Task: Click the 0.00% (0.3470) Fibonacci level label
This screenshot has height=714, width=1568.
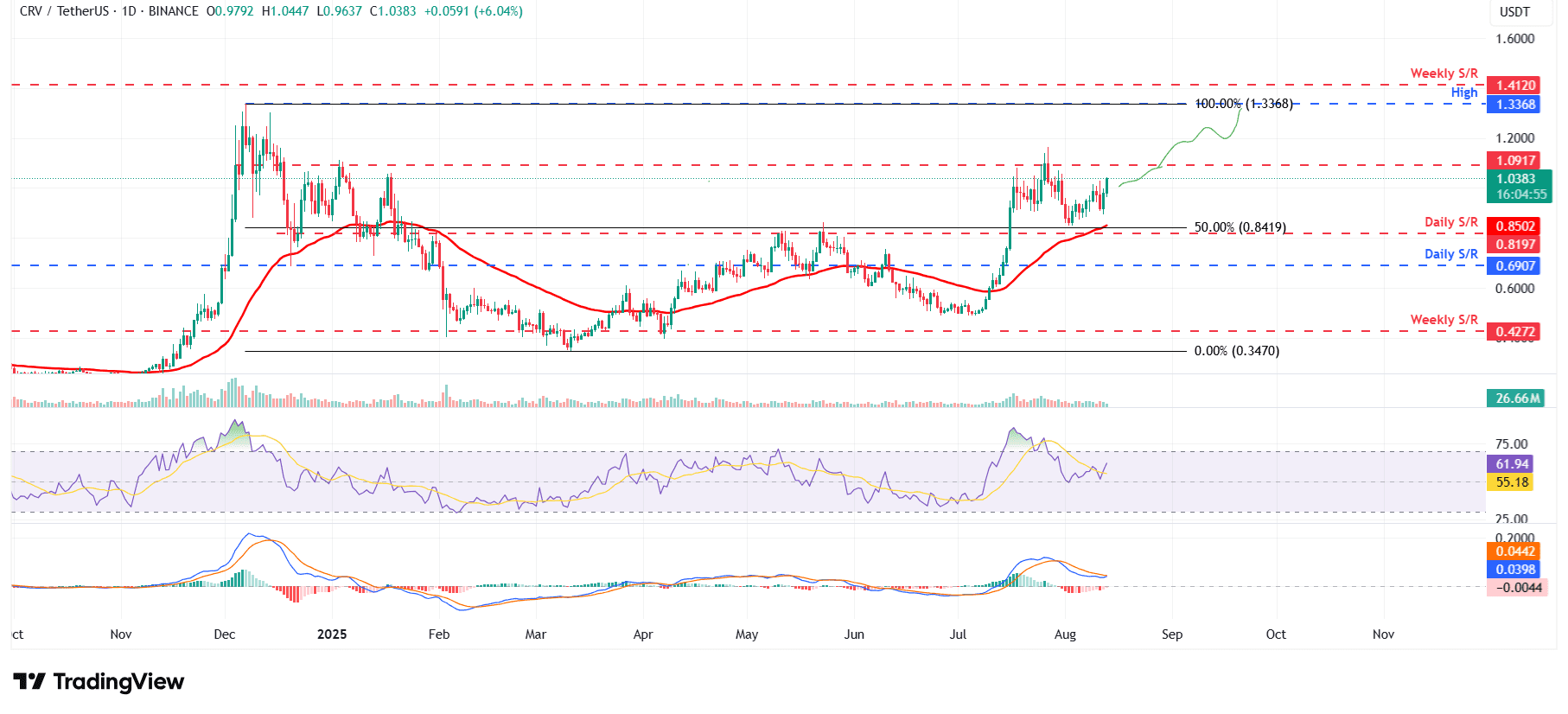Action: (x=1236, y=351)
